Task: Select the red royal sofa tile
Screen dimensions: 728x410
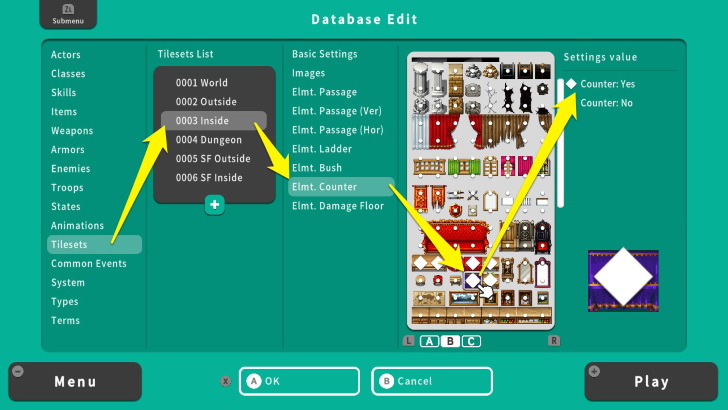Action: (455, 236)
